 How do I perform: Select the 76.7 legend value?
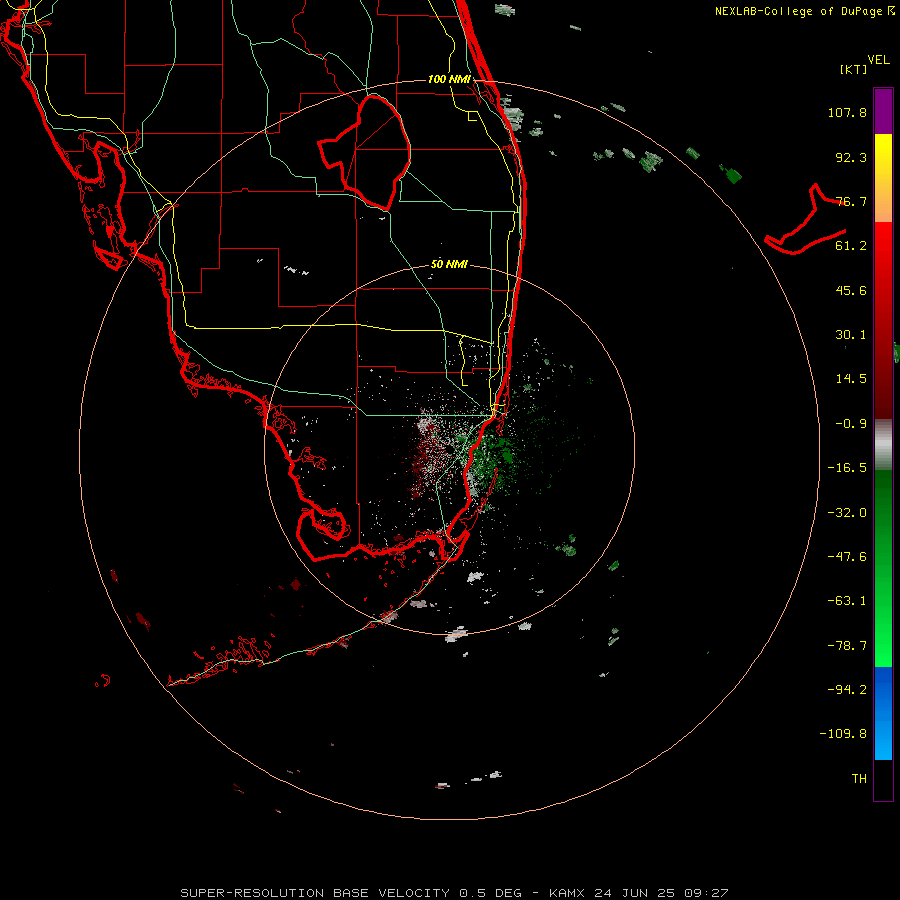point(851,201)
